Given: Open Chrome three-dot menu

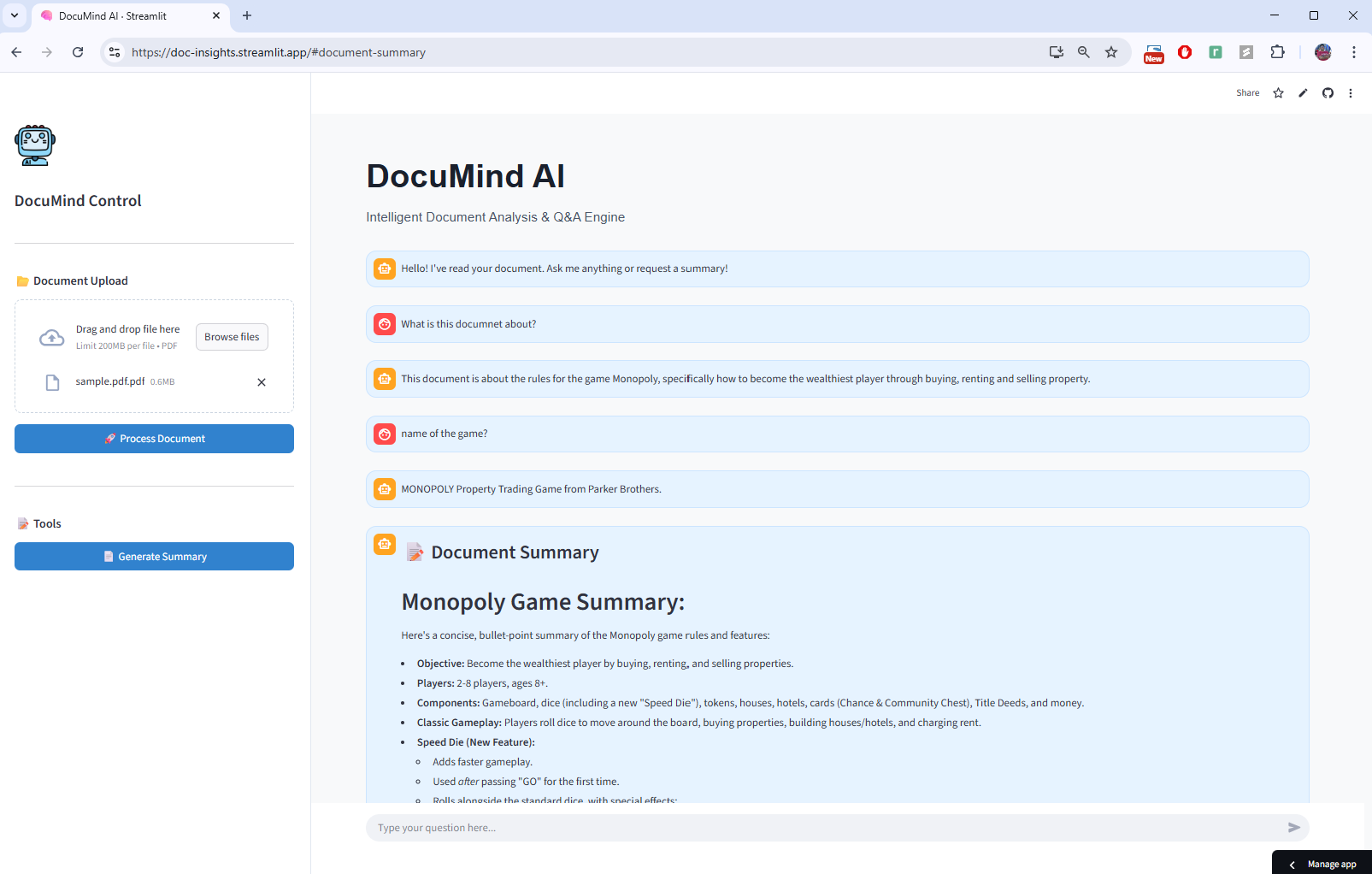Looking at the screenshot, I should point(1354,52).
